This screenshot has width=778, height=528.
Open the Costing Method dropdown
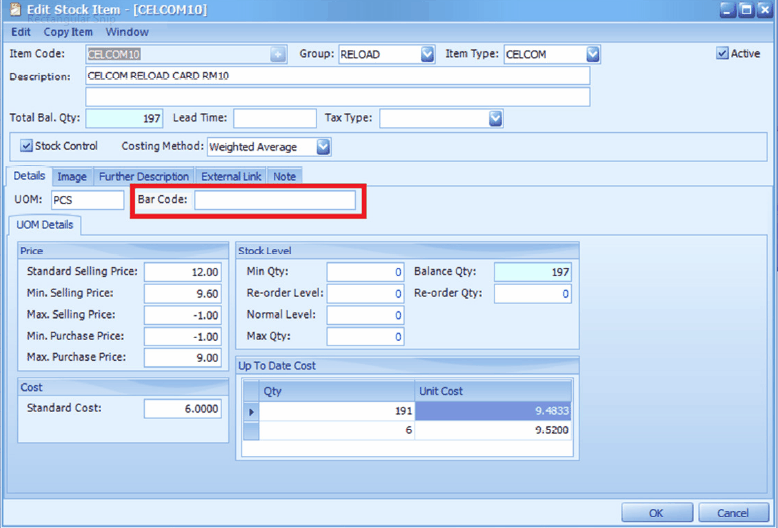pos(323,147)
